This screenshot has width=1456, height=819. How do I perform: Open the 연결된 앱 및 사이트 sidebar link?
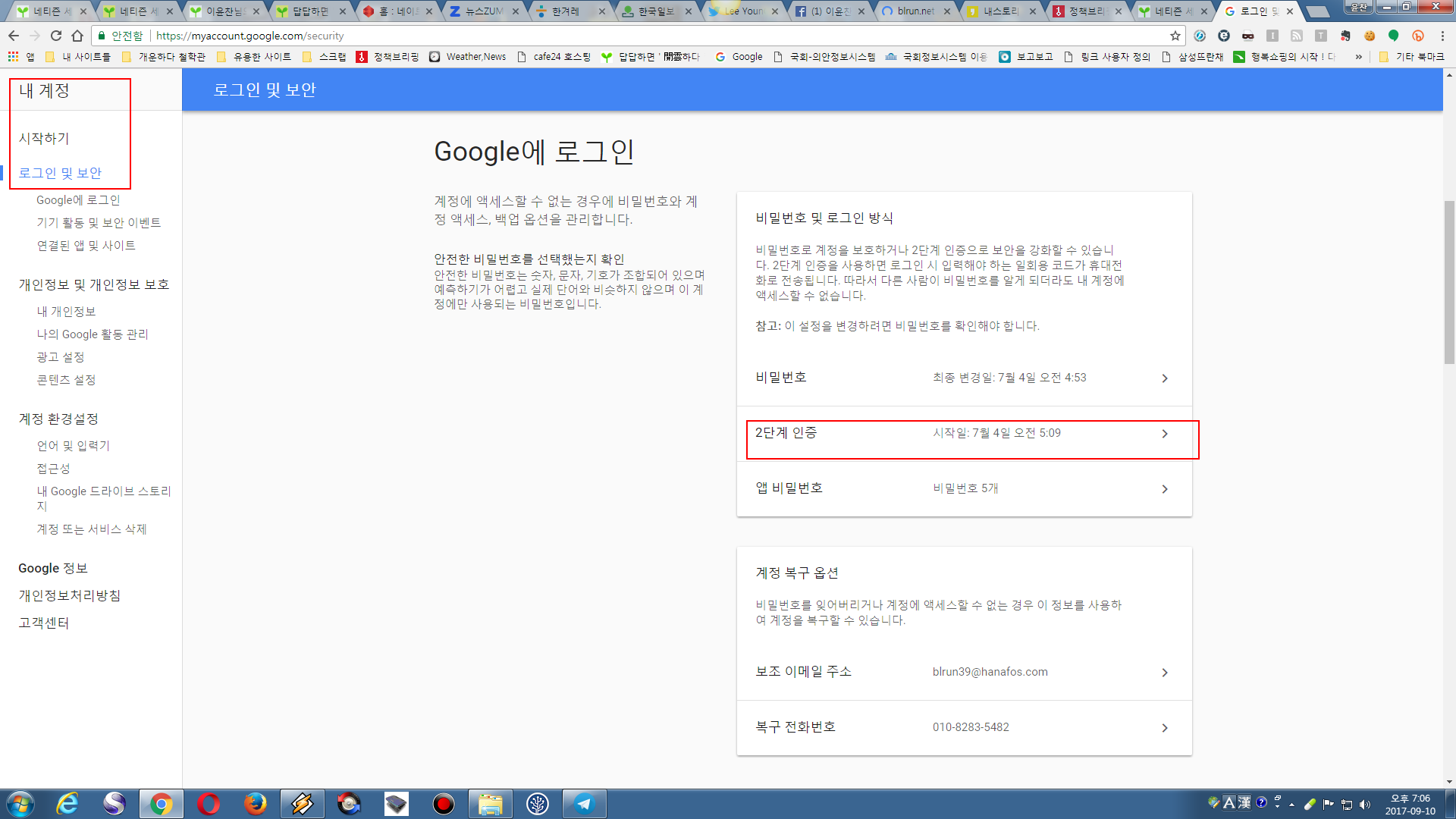pyautogui.click(x=86, y=246)
